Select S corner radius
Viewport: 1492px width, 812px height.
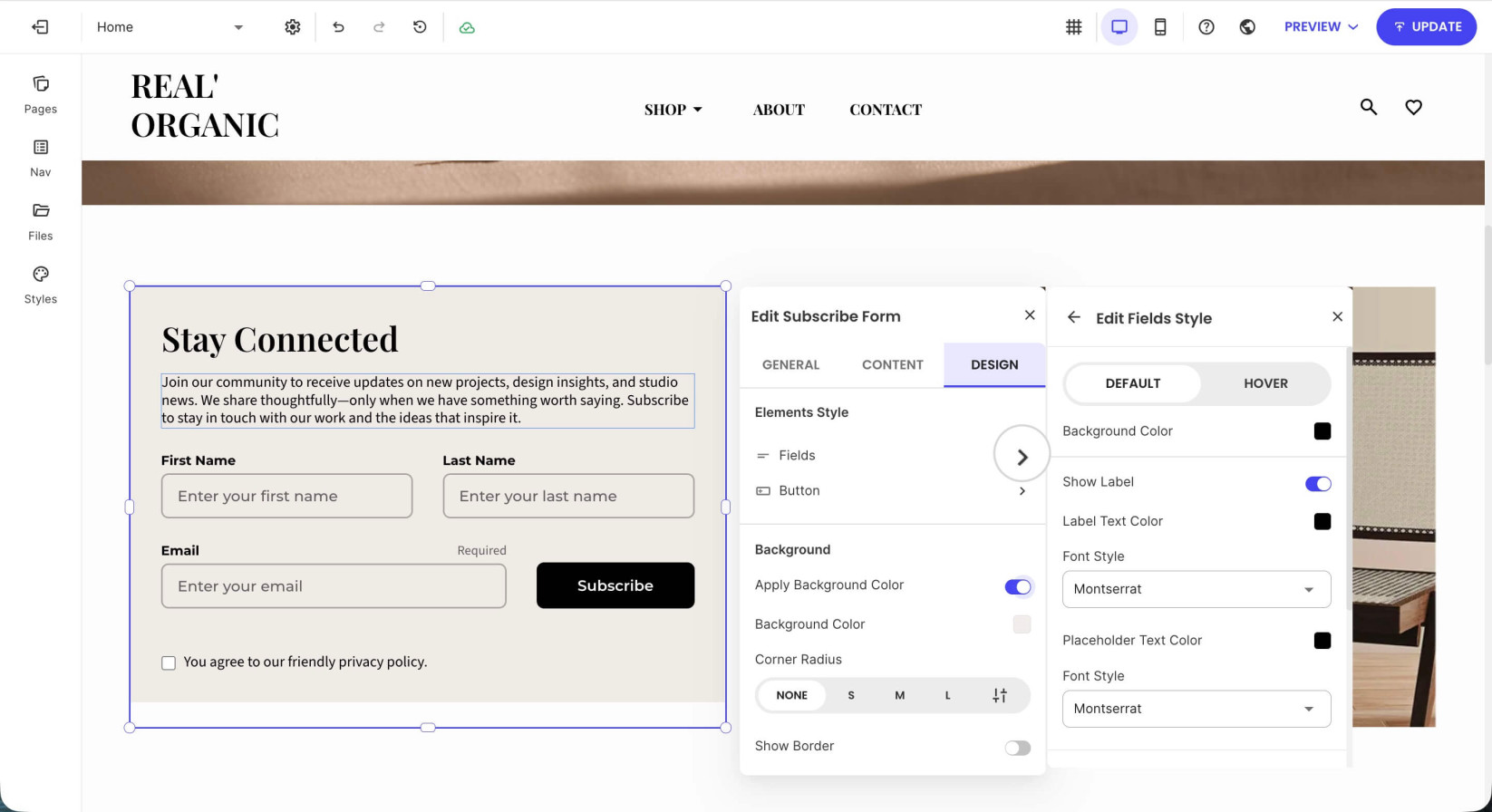point(851,695)
